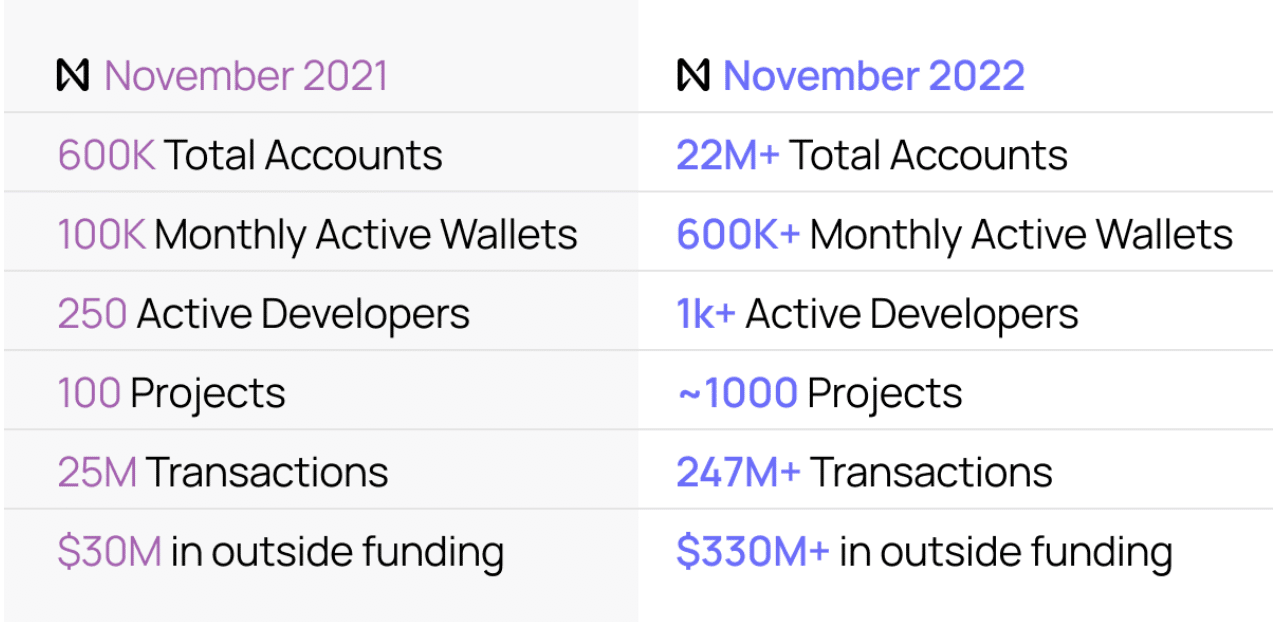Click the blue 22M+ number

(727, 155)
